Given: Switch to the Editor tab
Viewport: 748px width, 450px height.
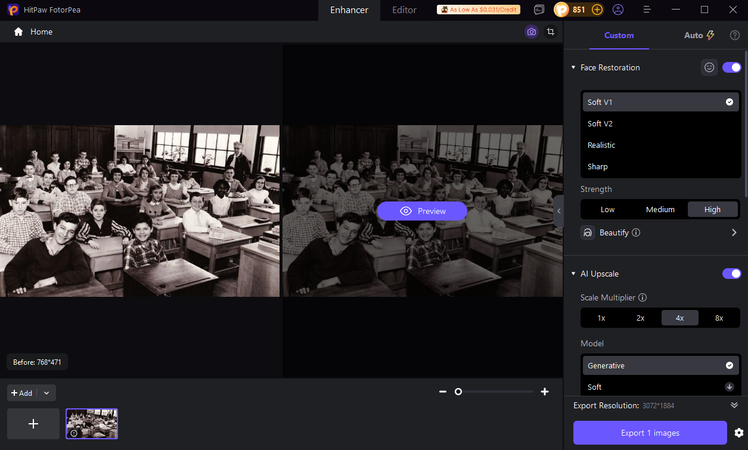Looking at the screenshot, I should [404, 10].
